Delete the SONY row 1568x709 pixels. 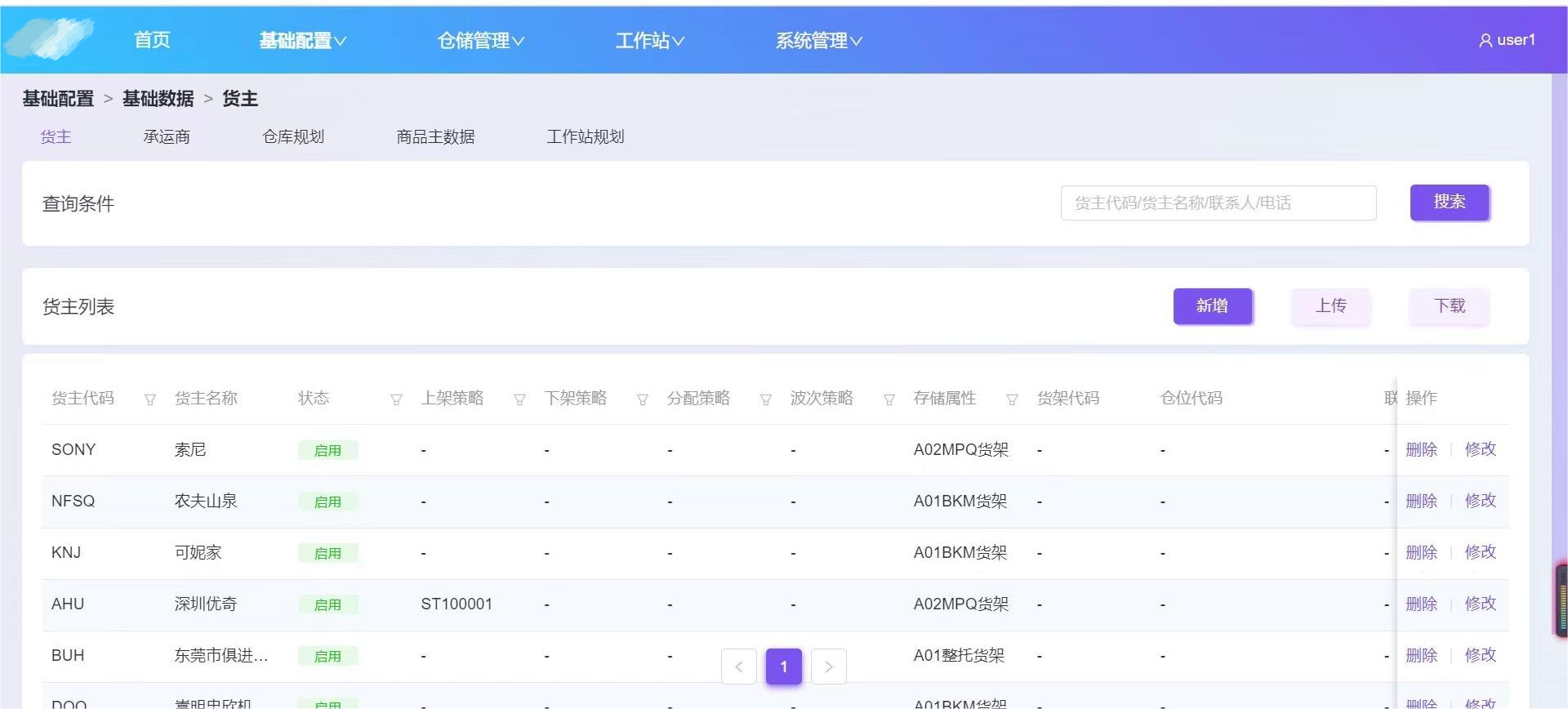1422,449
